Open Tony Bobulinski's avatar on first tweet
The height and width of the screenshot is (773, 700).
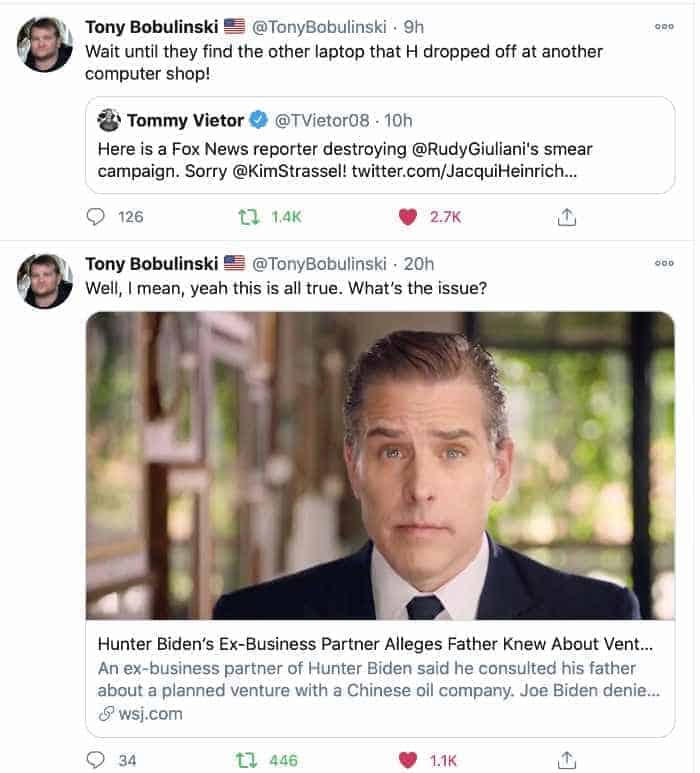coord(45,44)
